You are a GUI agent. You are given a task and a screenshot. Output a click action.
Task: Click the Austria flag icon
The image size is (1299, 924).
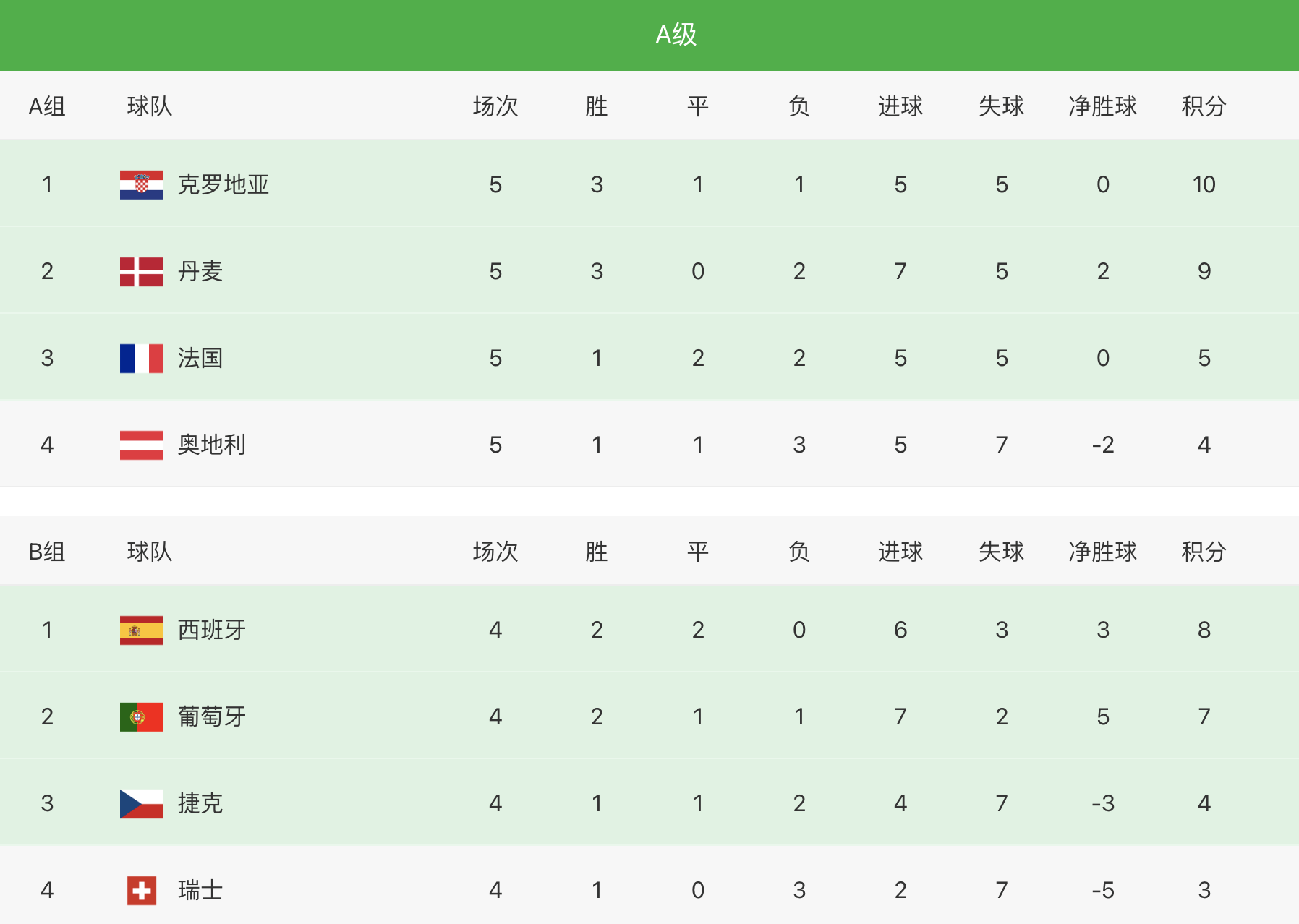(x=141, y=445)
